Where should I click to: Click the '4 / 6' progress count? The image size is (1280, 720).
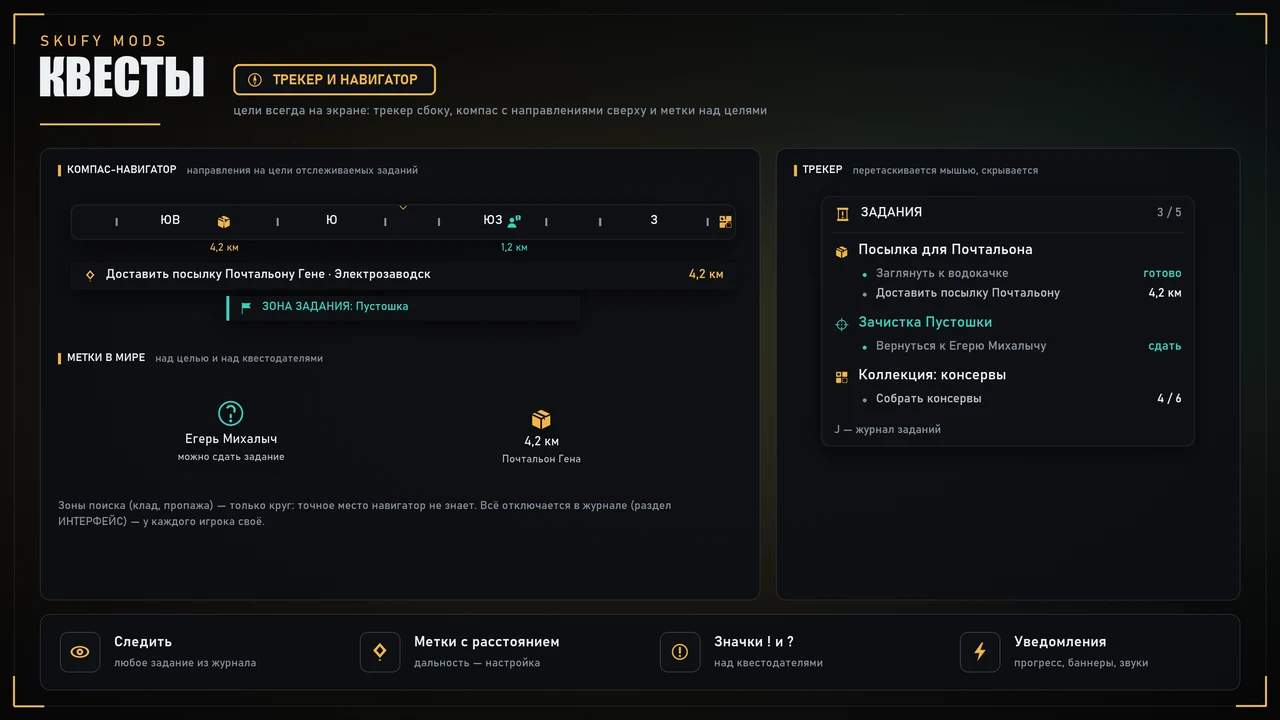coord(1169,399)
